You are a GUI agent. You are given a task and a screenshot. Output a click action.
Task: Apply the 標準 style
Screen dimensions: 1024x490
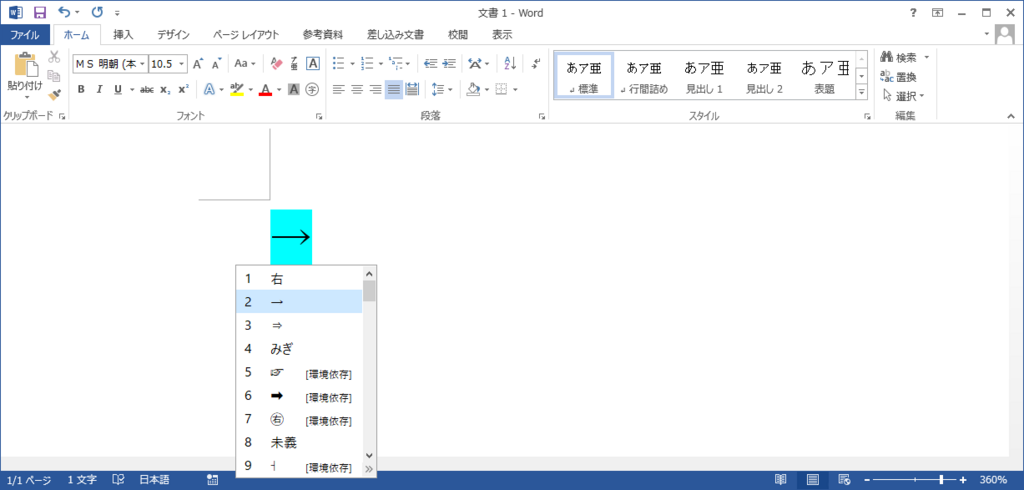[x=584, y=76]
